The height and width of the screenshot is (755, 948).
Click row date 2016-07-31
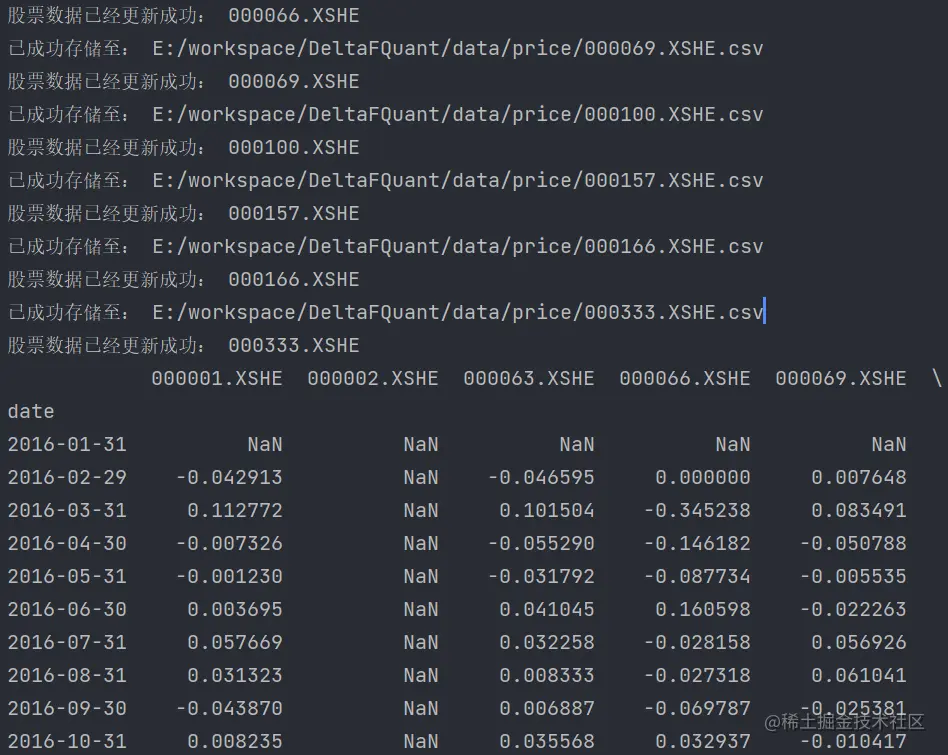67,642
